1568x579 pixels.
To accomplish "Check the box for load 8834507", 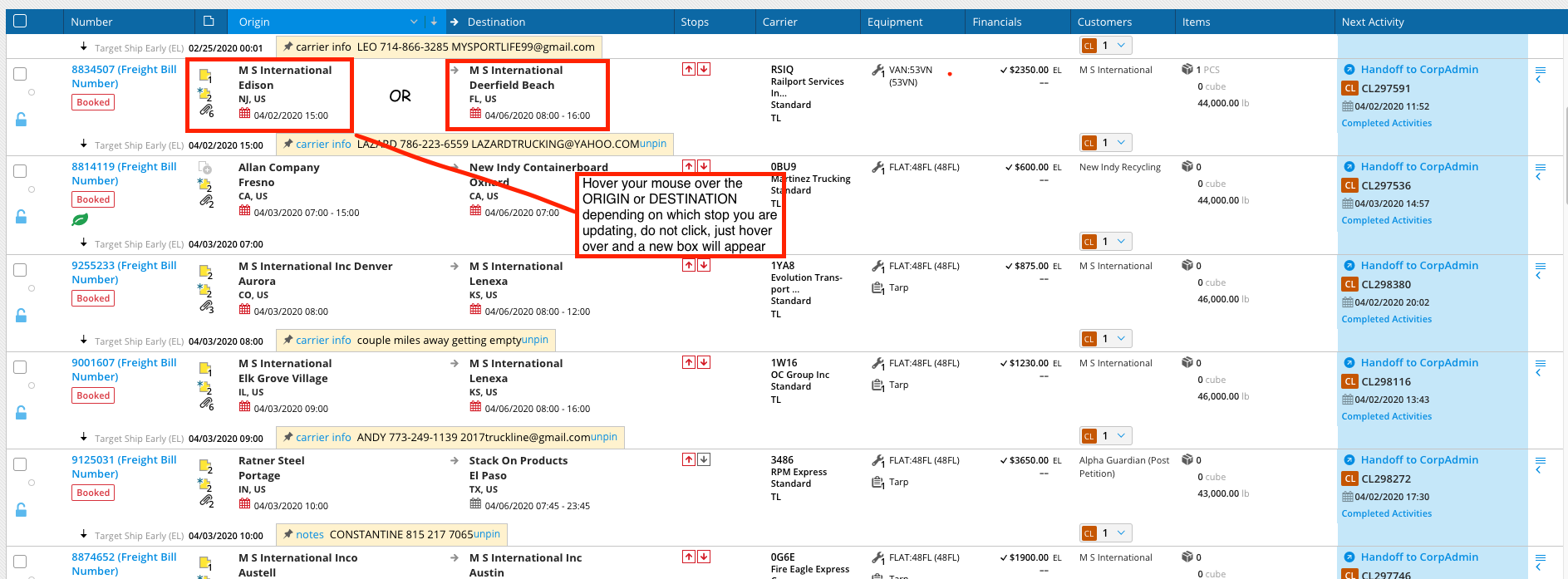I will coord(20,74).
